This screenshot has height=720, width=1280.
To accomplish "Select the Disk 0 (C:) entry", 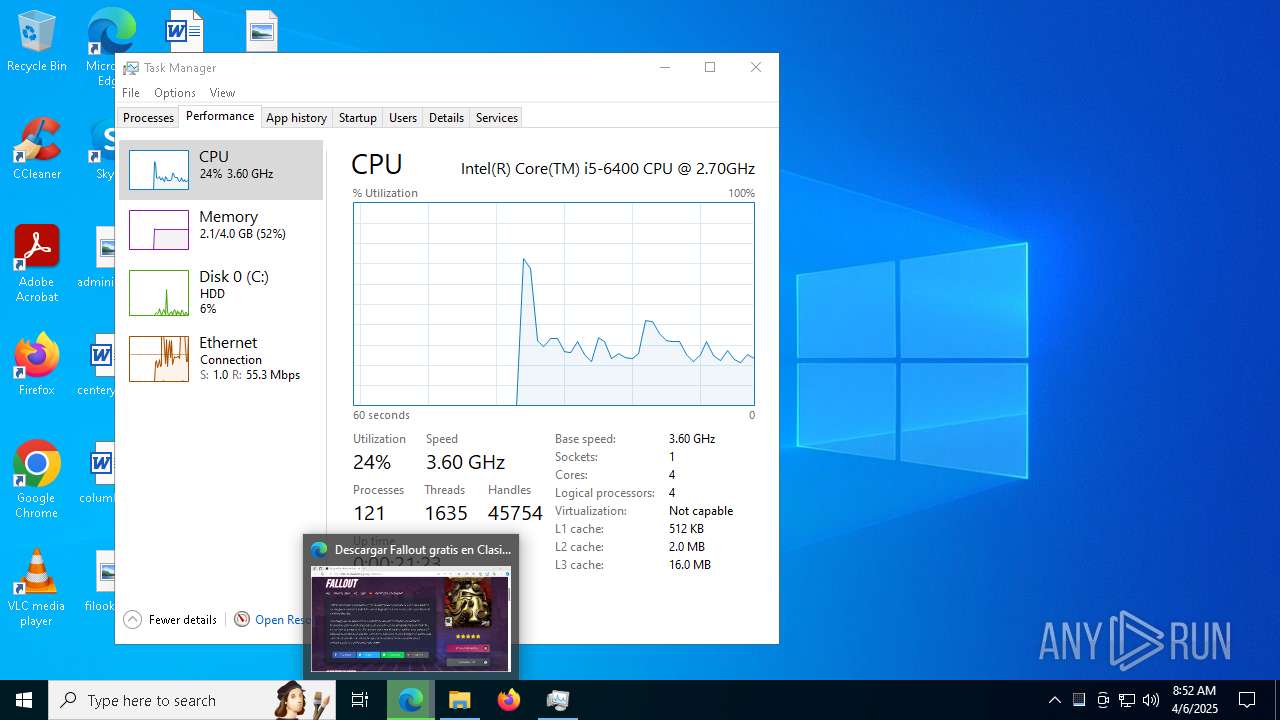I will 221,292.
